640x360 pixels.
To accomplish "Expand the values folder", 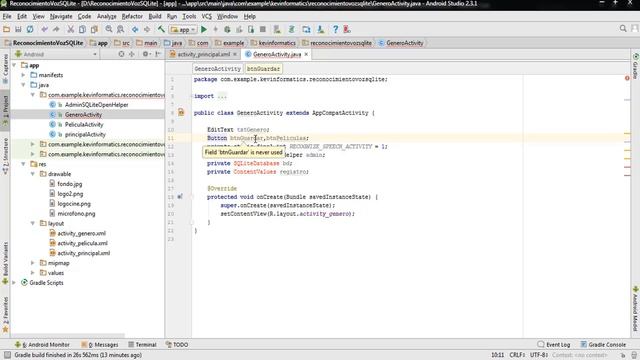I will coord(33,273).
